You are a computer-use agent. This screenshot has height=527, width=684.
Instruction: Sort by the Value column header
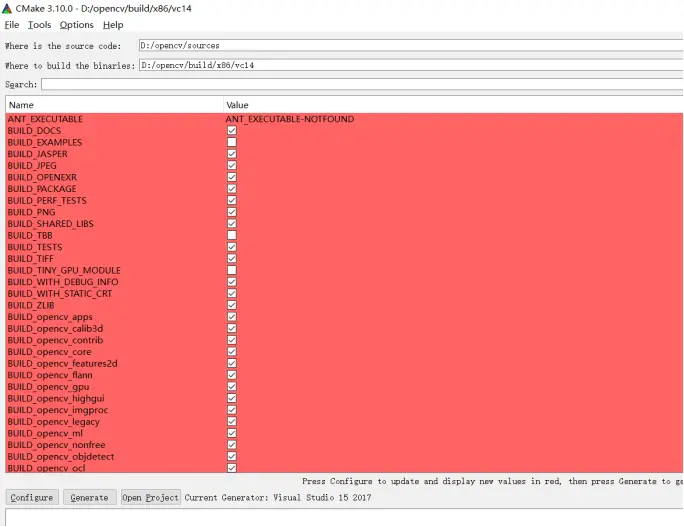click(453, 105)
